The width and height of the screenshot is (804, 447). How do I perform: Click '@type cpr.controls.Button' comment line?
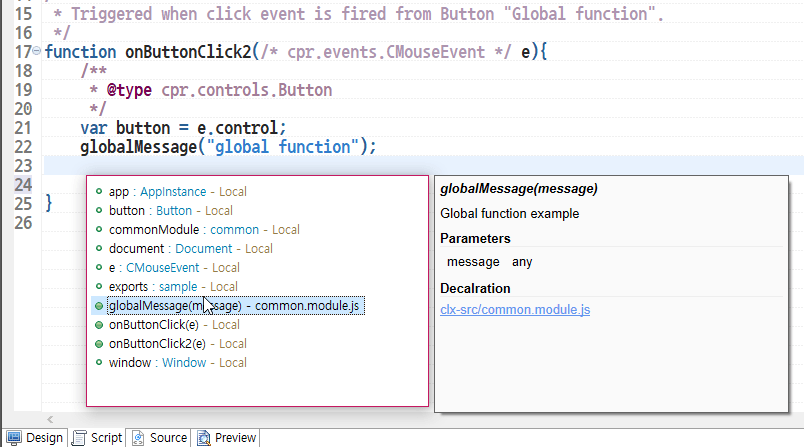click(211, 90)
